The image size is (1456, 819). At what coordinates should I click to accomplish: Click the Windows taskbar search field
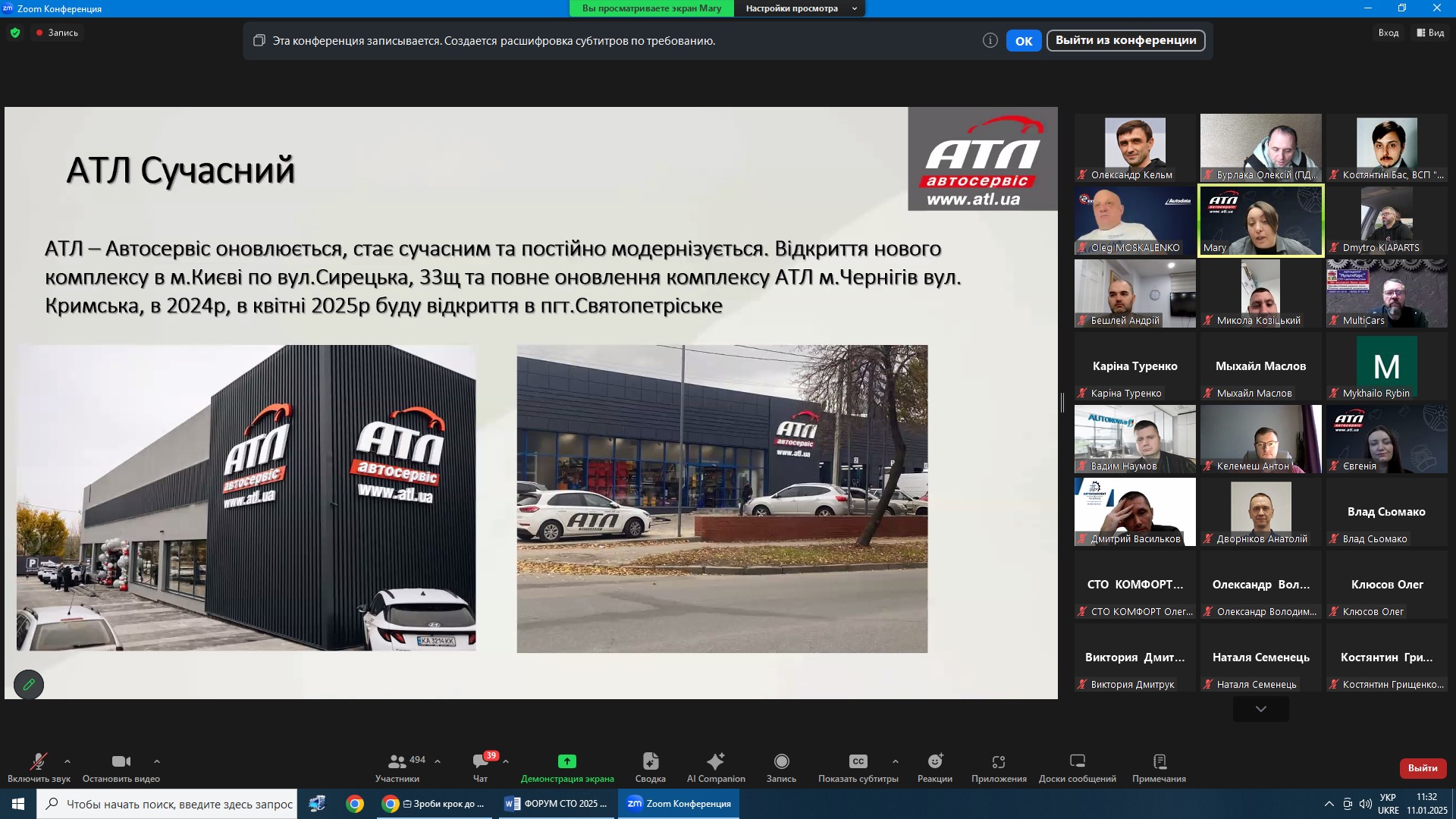click(x=166, y=804)
